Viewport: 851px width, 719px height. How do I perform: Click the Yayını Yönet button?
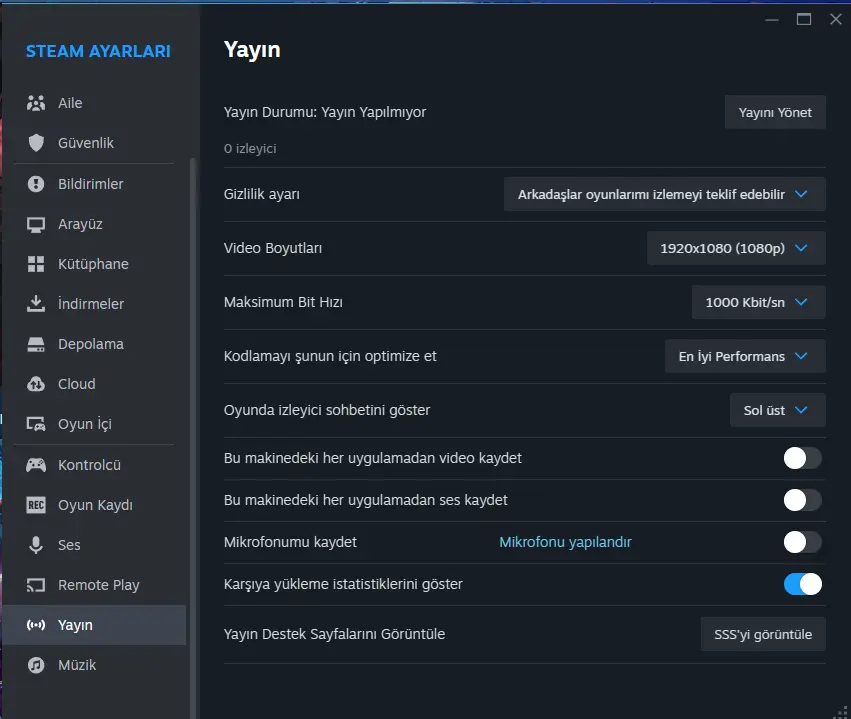pos(775,112)
